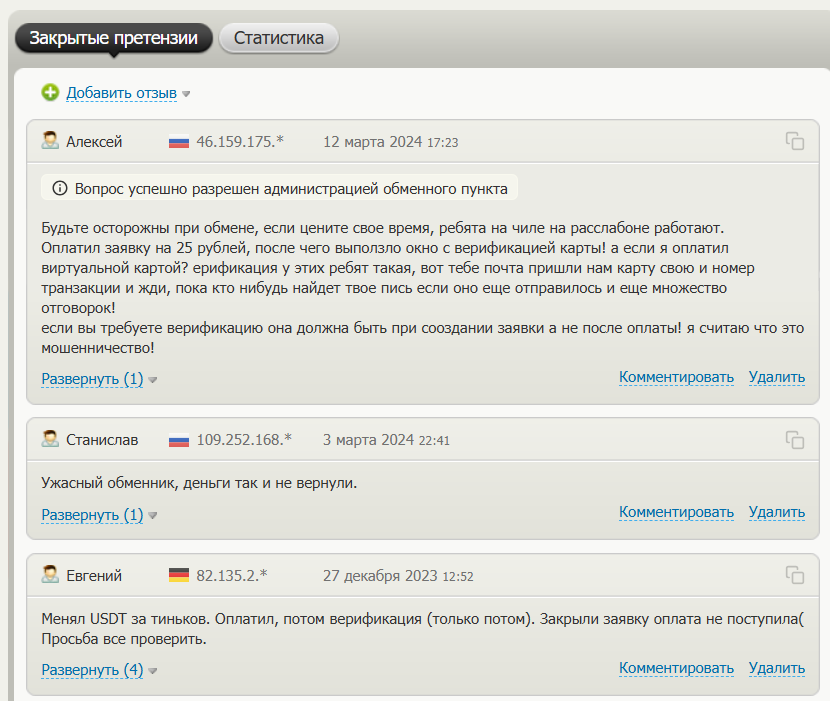
Task: Click the date 27 декабря 2023 12:52
Action: [398, 576]
